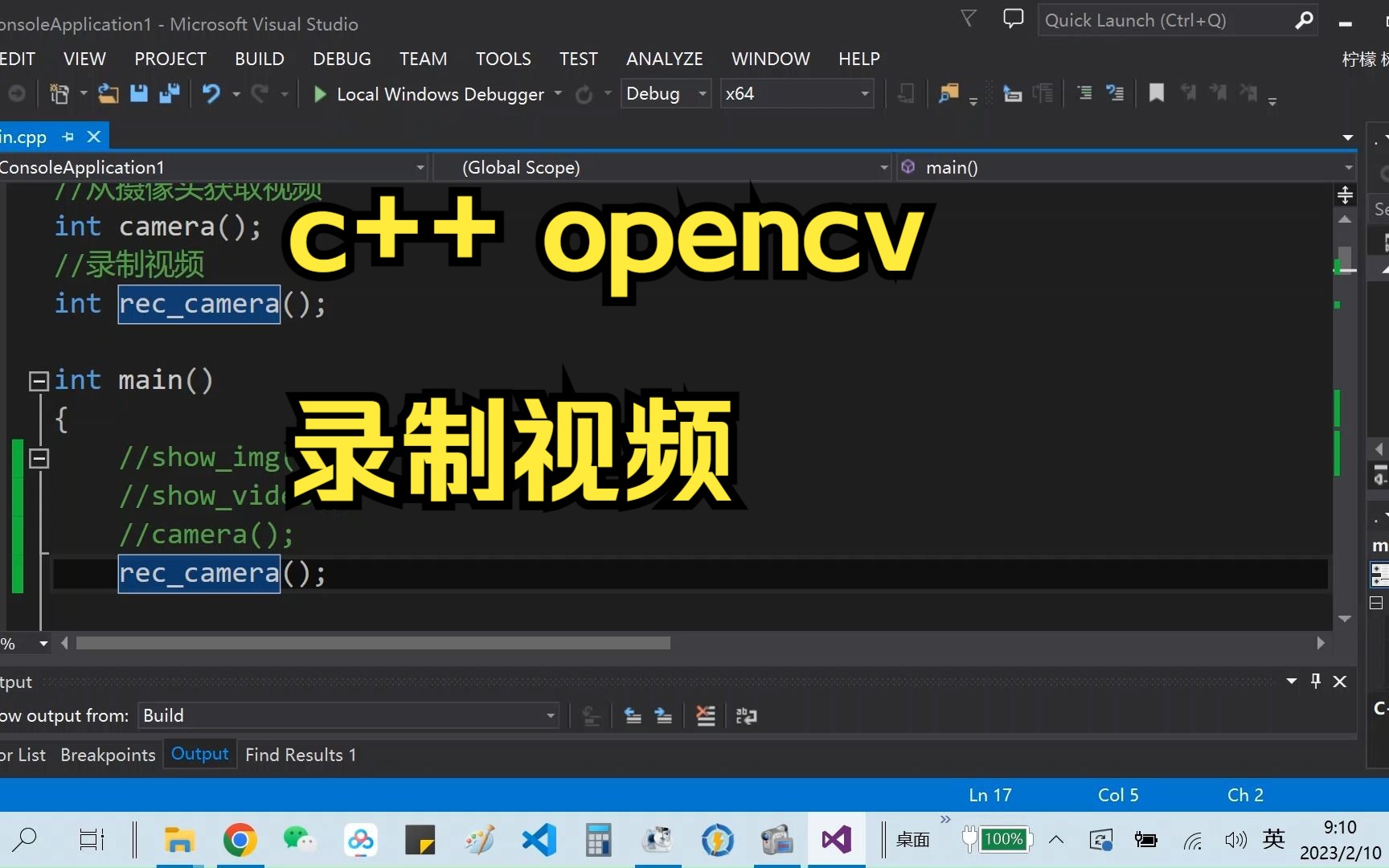Clear All Output in the Output pane

[705, 716]
